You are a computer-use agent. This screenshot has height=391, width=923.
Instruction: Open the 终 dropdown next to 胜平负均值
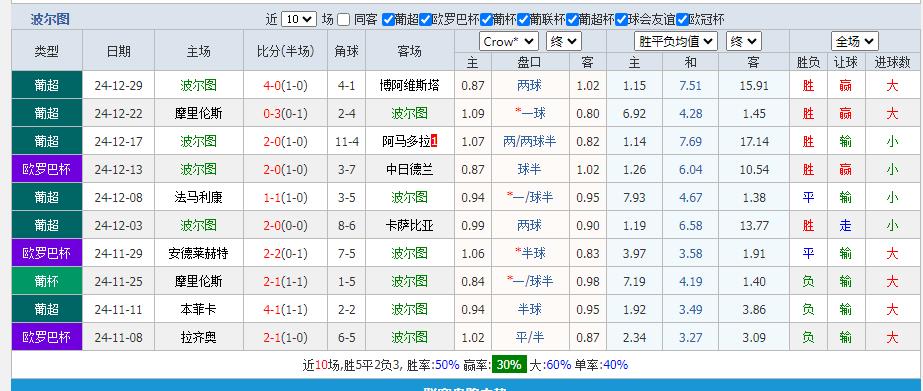[744, 41]
